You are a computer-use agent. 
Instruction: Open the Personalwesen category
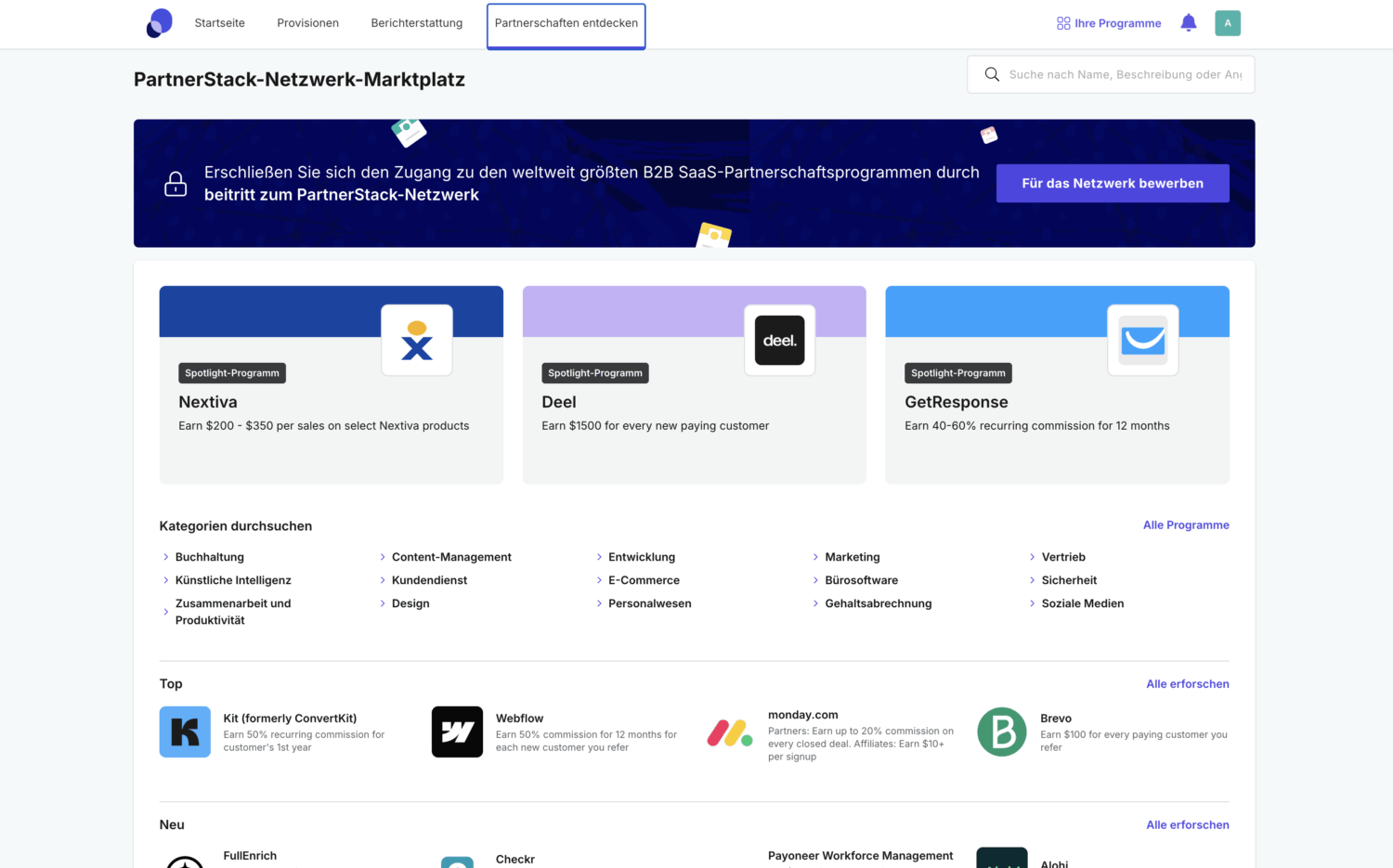tap(649, 603)
